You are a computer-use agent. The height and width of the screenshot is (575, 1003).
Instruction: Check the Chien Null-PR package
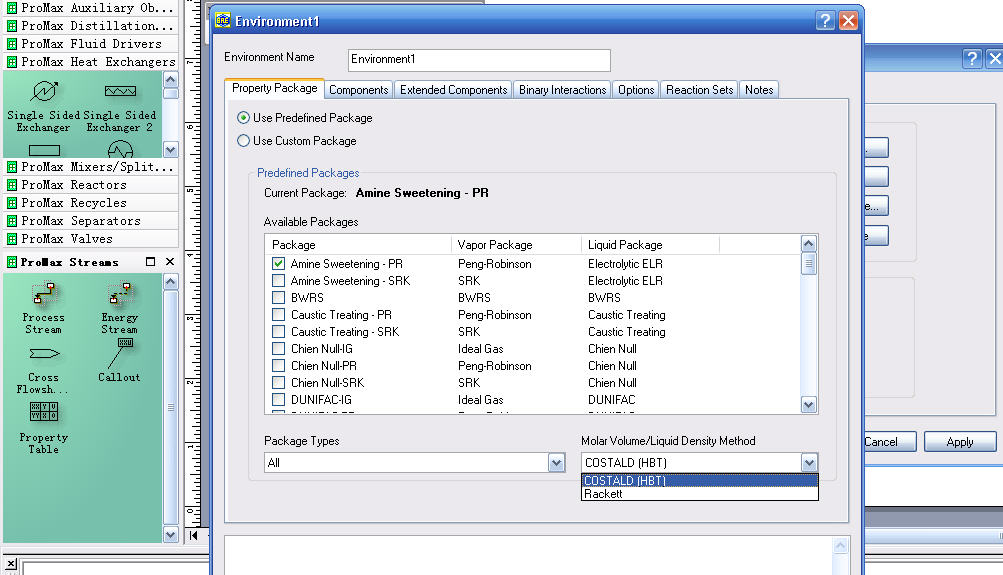tap(278, 366)
